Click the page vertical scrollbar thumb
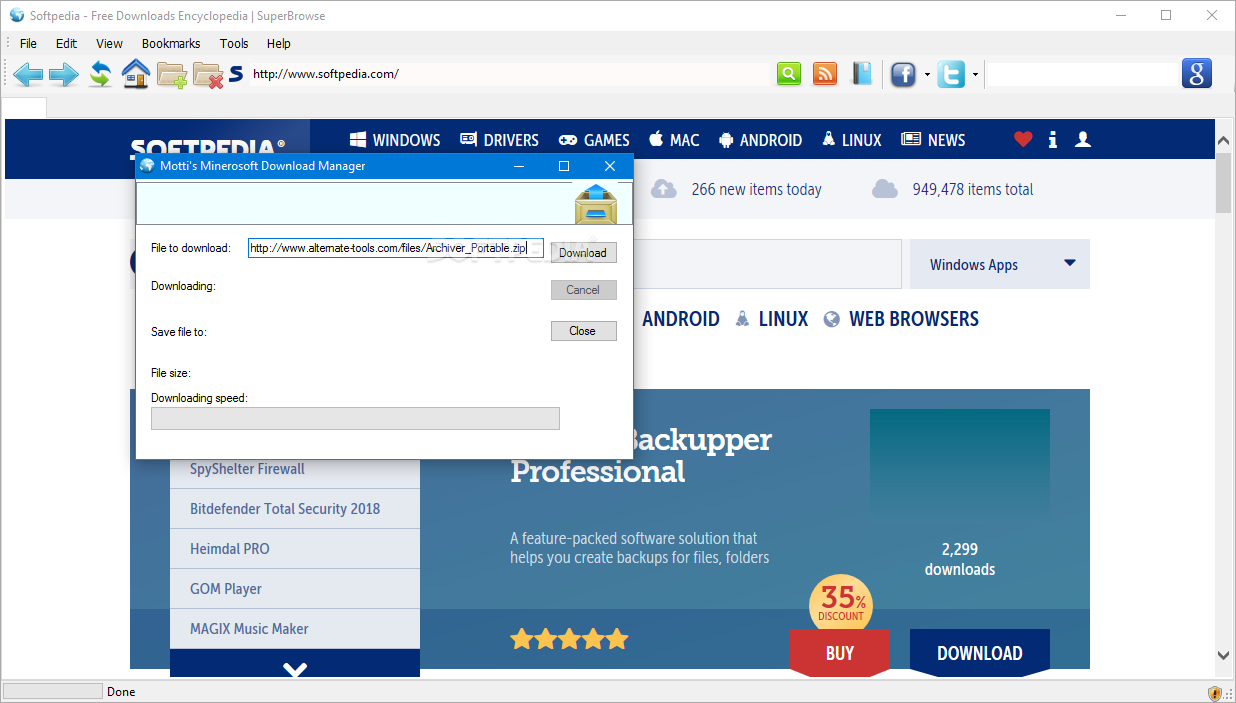The image size is (1236, 703). [x=1223, y=183]
